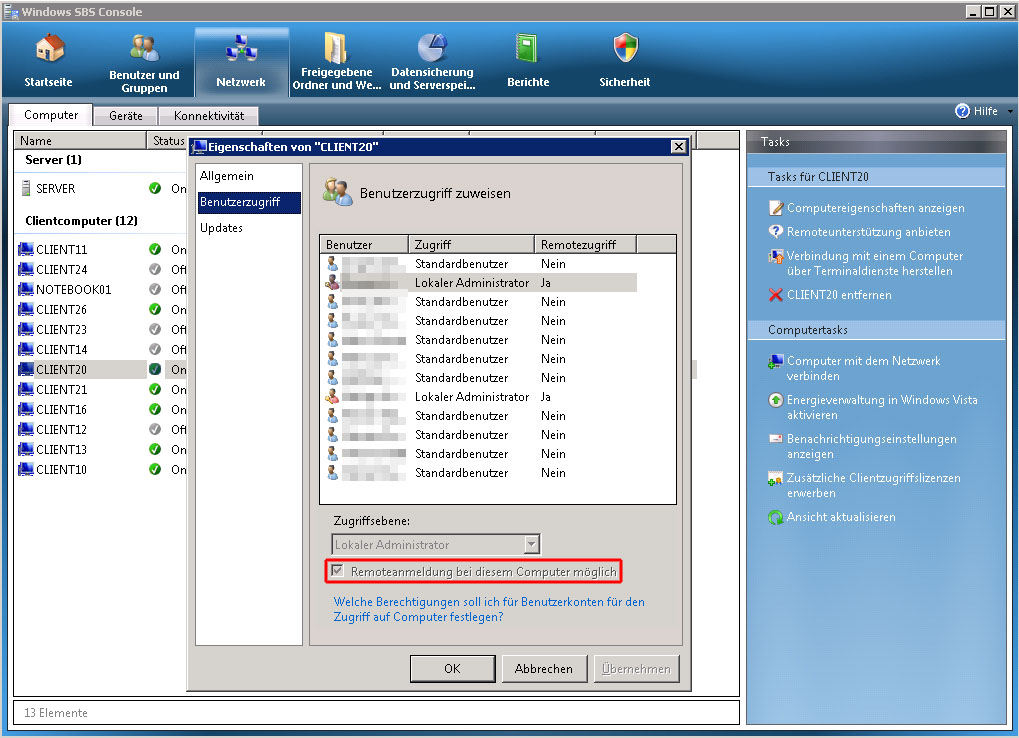
Task: Click Verbindung mit einem Computer über Terminaldienste
Action: 875,264
